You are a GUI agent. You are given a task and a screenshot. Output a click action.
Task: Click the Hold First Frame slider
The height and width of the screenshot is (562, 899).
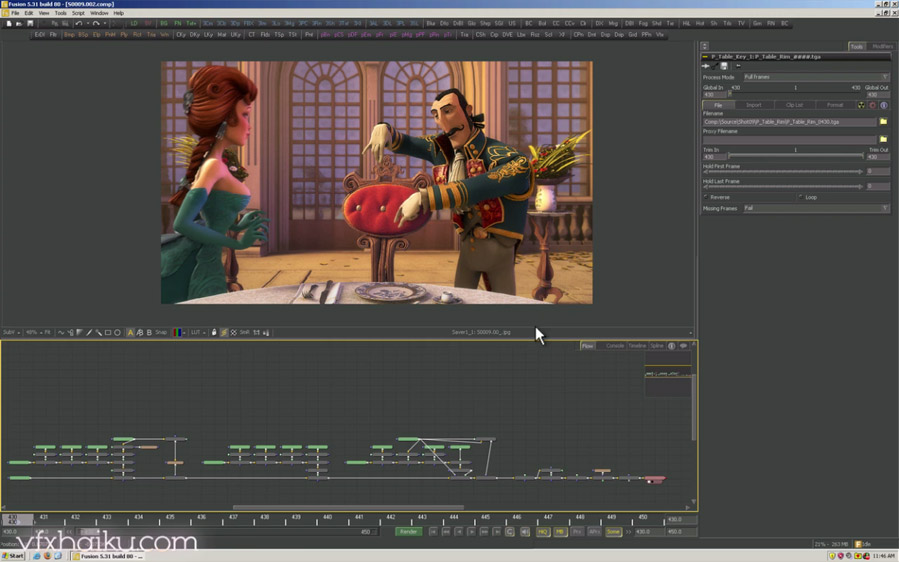click(x=783, y=171)
